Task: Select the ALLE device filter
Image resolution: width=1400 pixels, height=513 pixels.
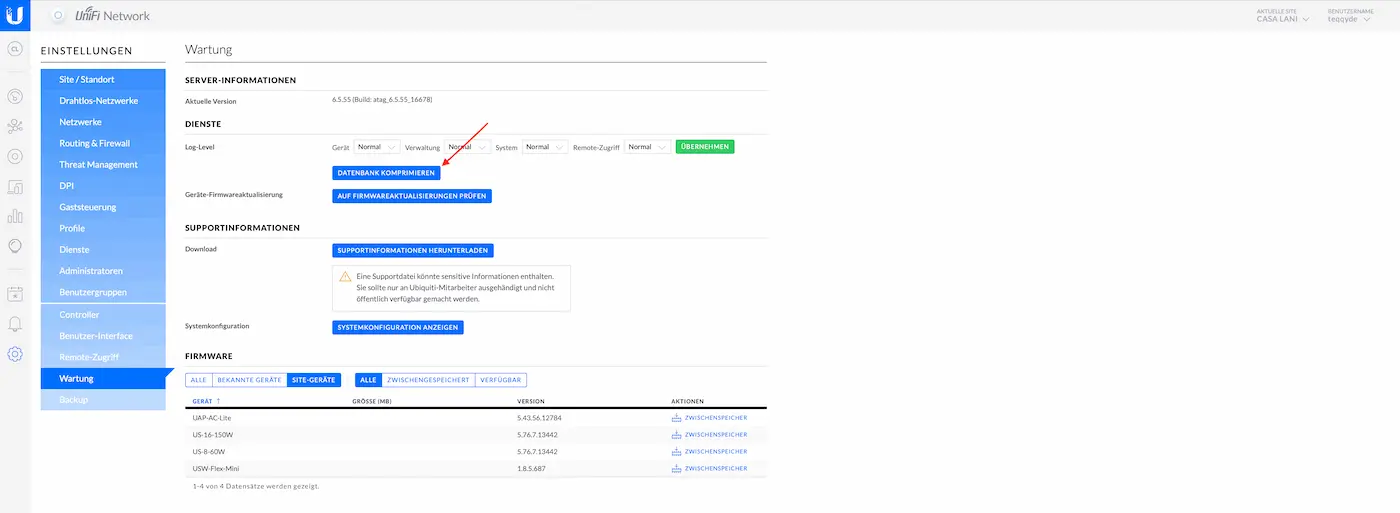Action: [198, 380]
